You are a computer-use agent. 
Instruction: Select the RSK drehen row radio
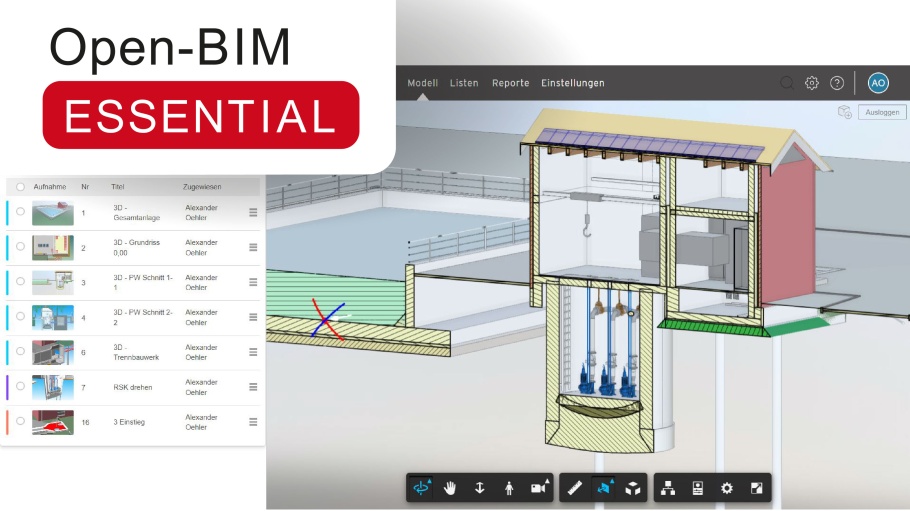(x=20, y=386)
